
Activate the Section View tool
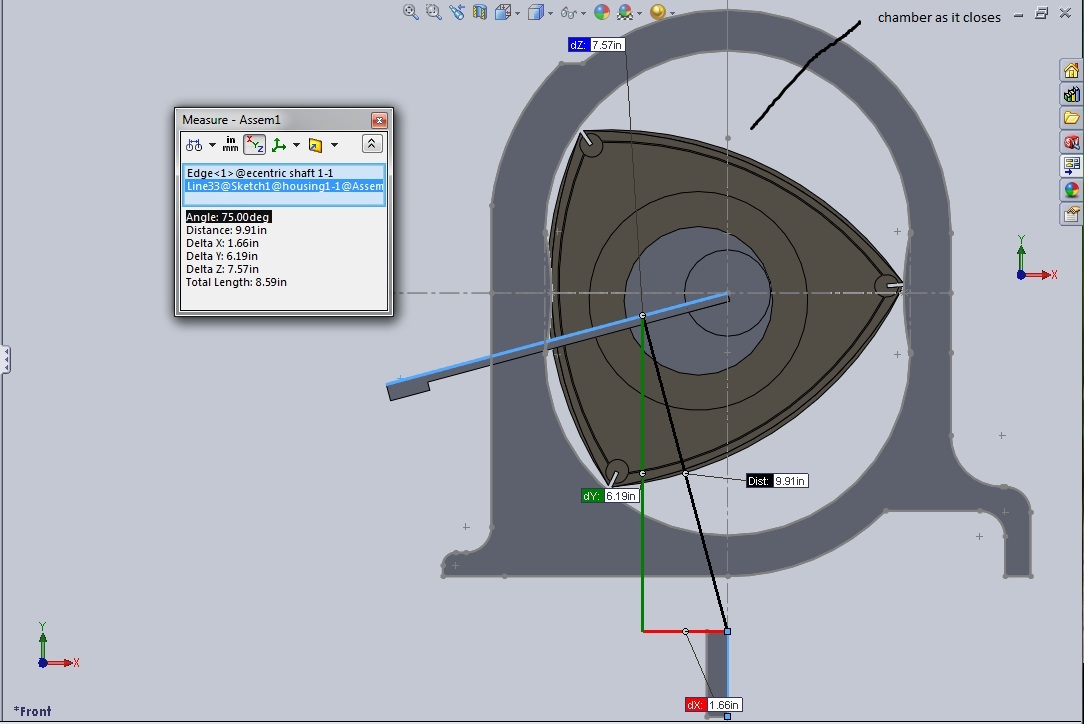click(480, 12)
